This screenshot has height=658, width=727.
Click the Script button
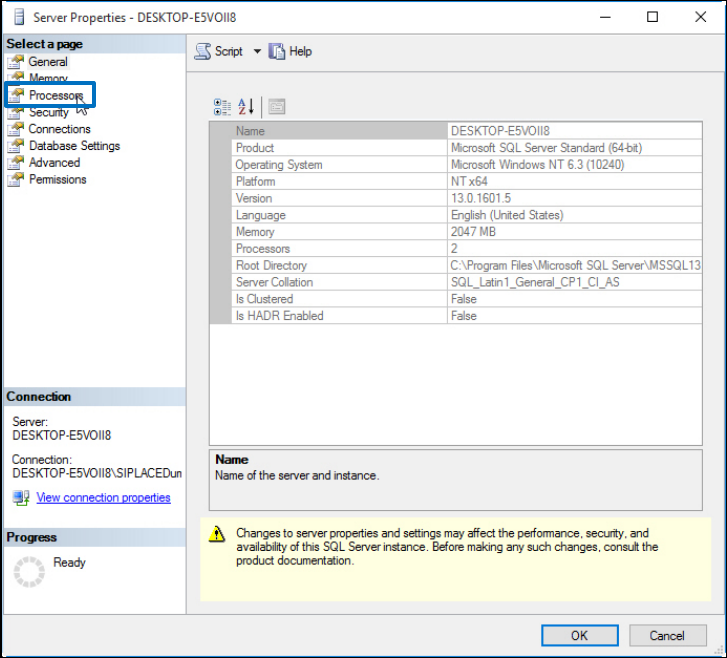(x=219, y=51)
